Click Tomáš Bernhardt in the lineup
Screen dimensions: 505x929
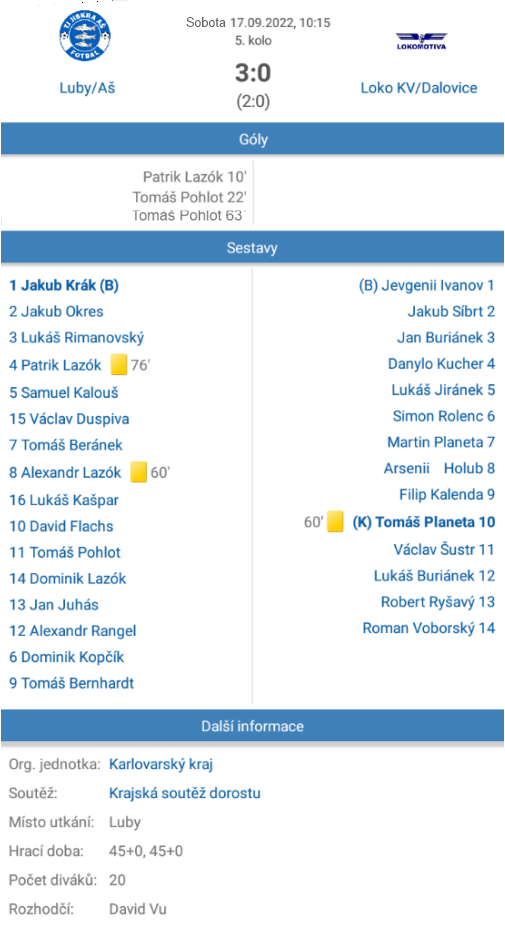click(x=72, y=683)
